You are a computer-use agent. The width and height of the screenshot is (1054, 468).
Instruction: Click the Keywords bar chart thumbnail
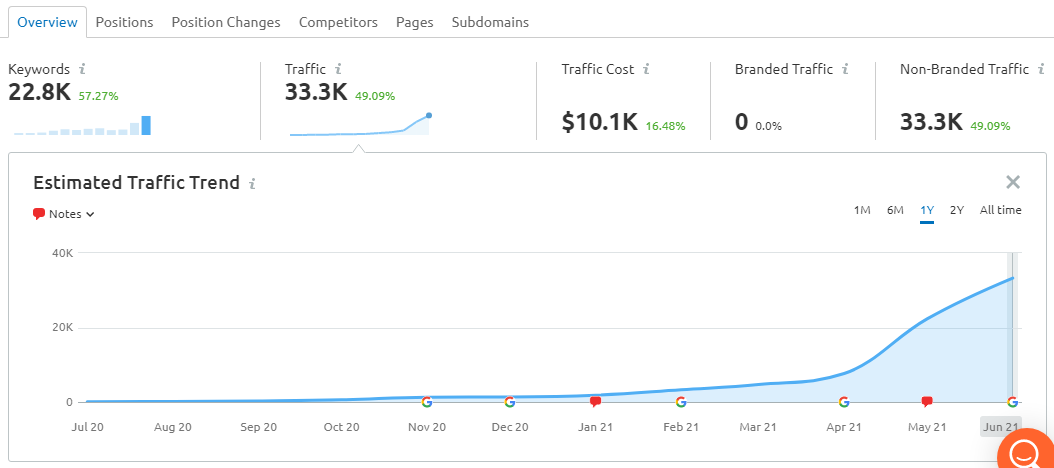click(83, 125)
